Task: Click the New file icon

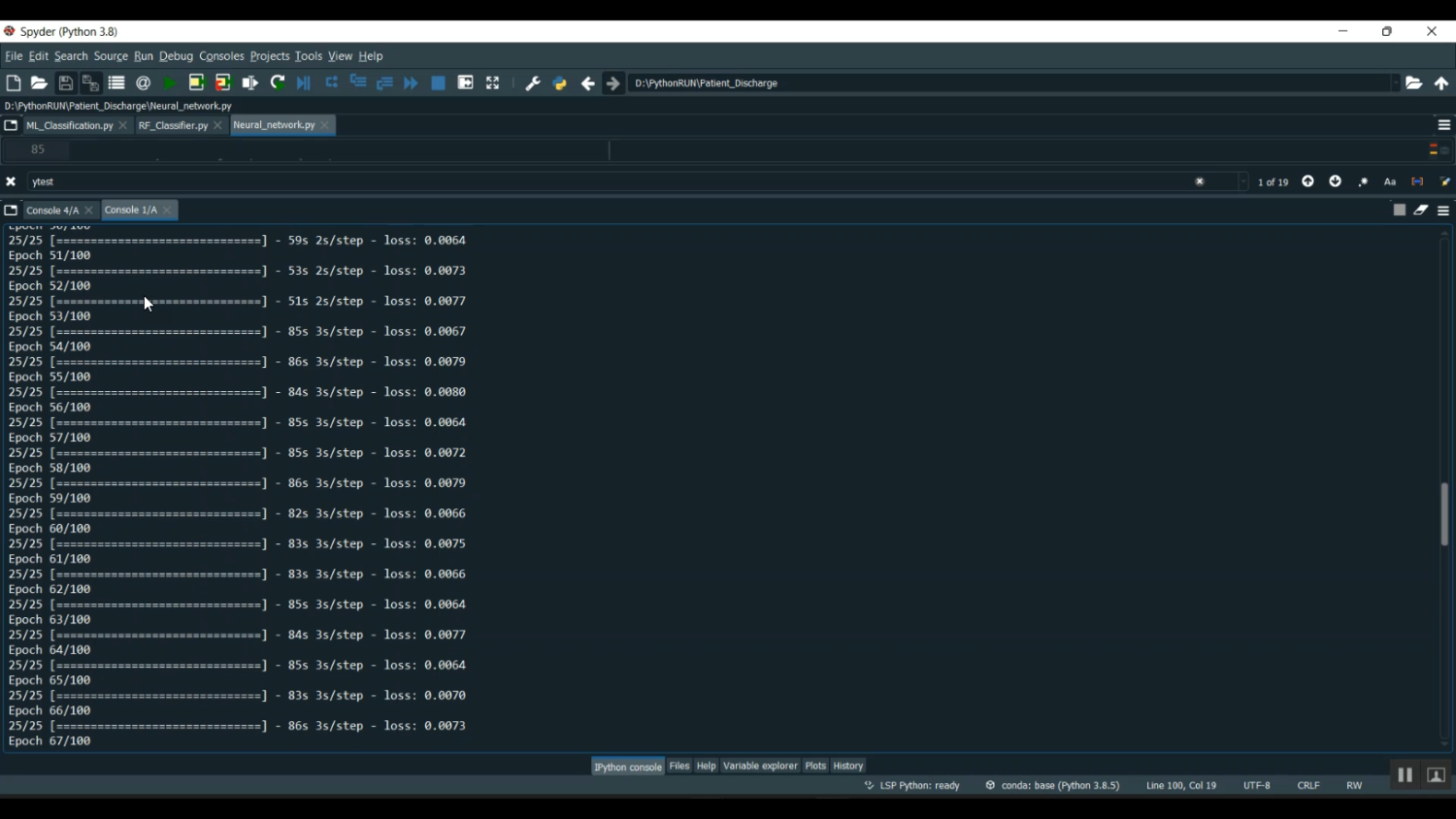Action: tap(14, 83)
